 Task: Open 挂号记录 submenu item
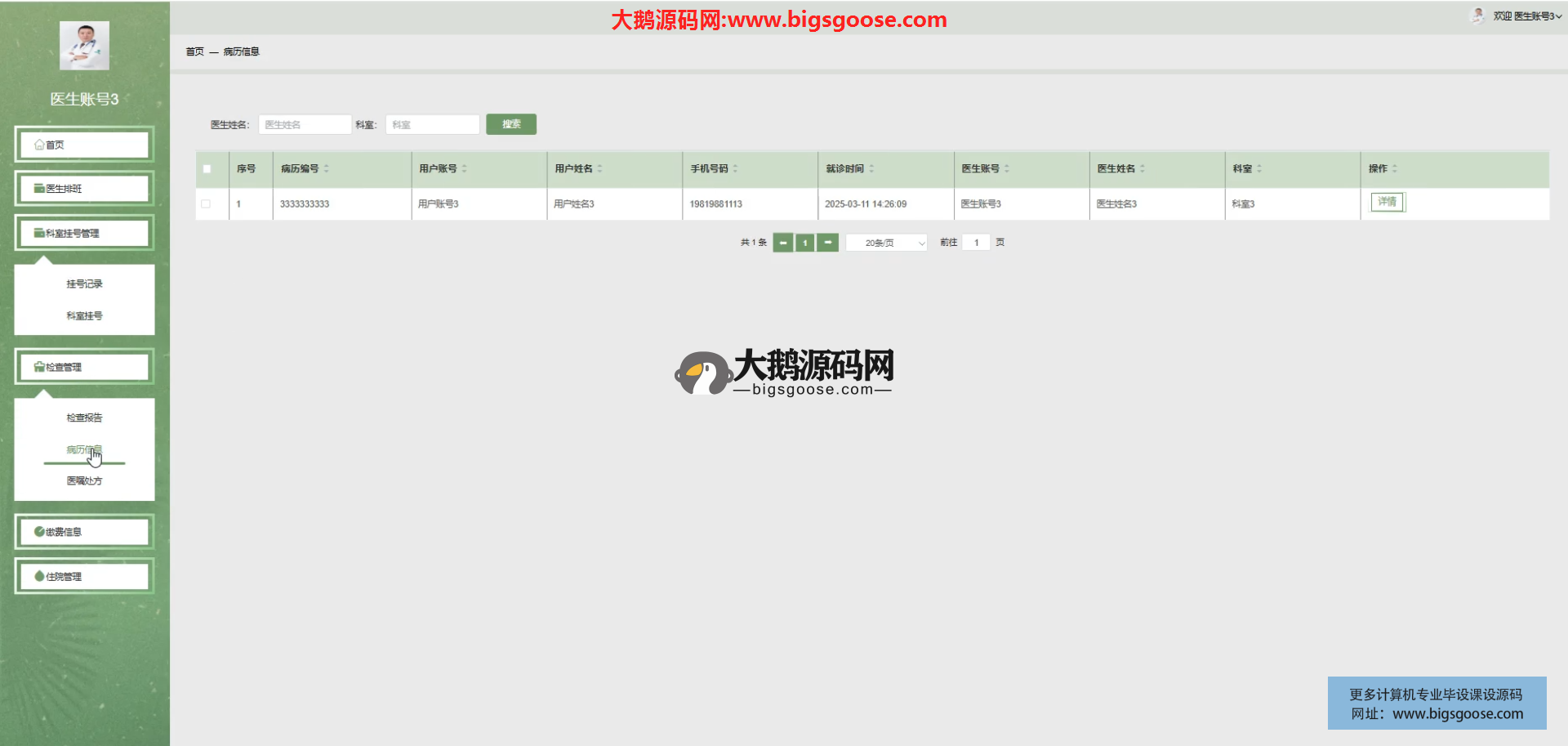84,284
